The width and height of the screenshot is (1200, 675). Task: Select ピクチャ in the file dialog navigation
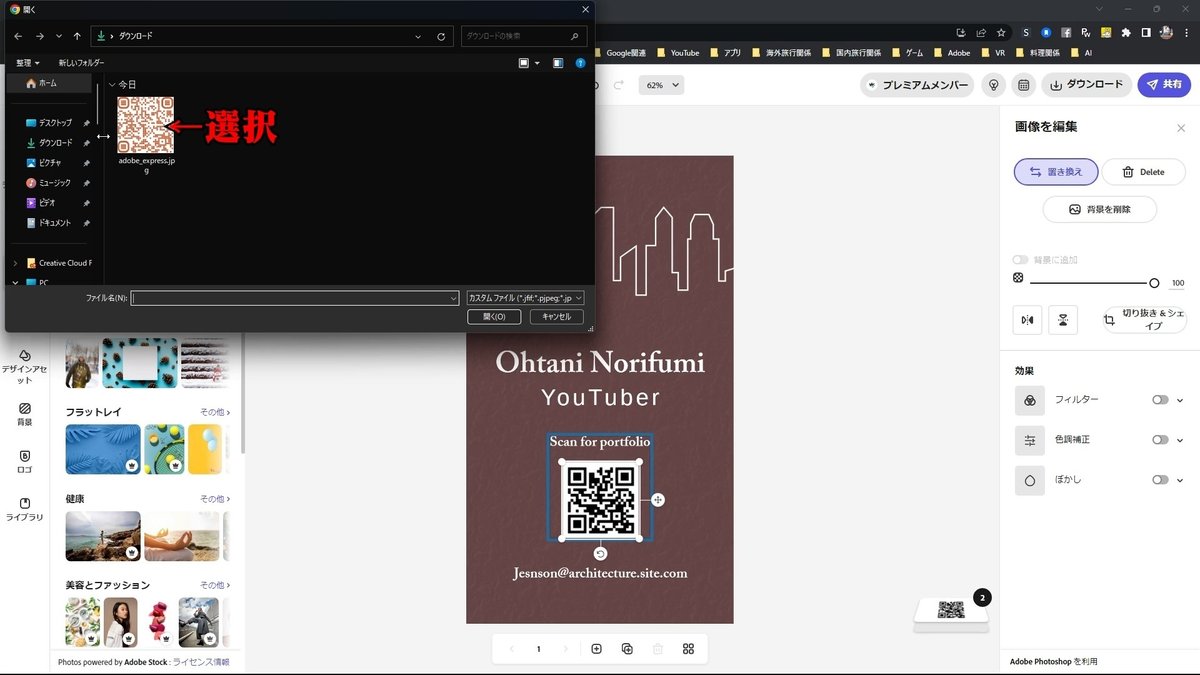(x=50, y=162)
